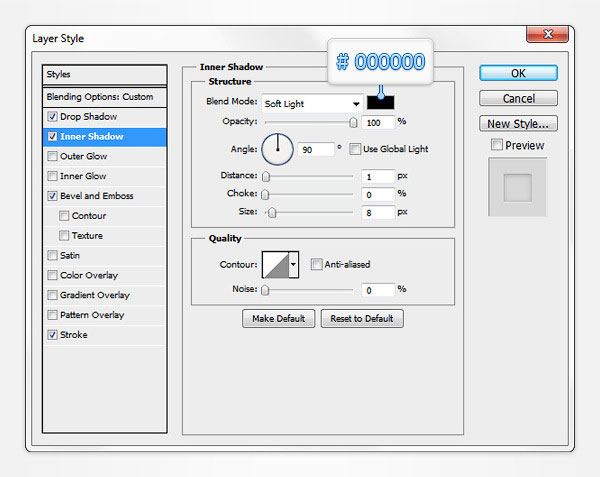
Task: Enable the Anti-aliased checkbox
Action: tap(316, 264)
